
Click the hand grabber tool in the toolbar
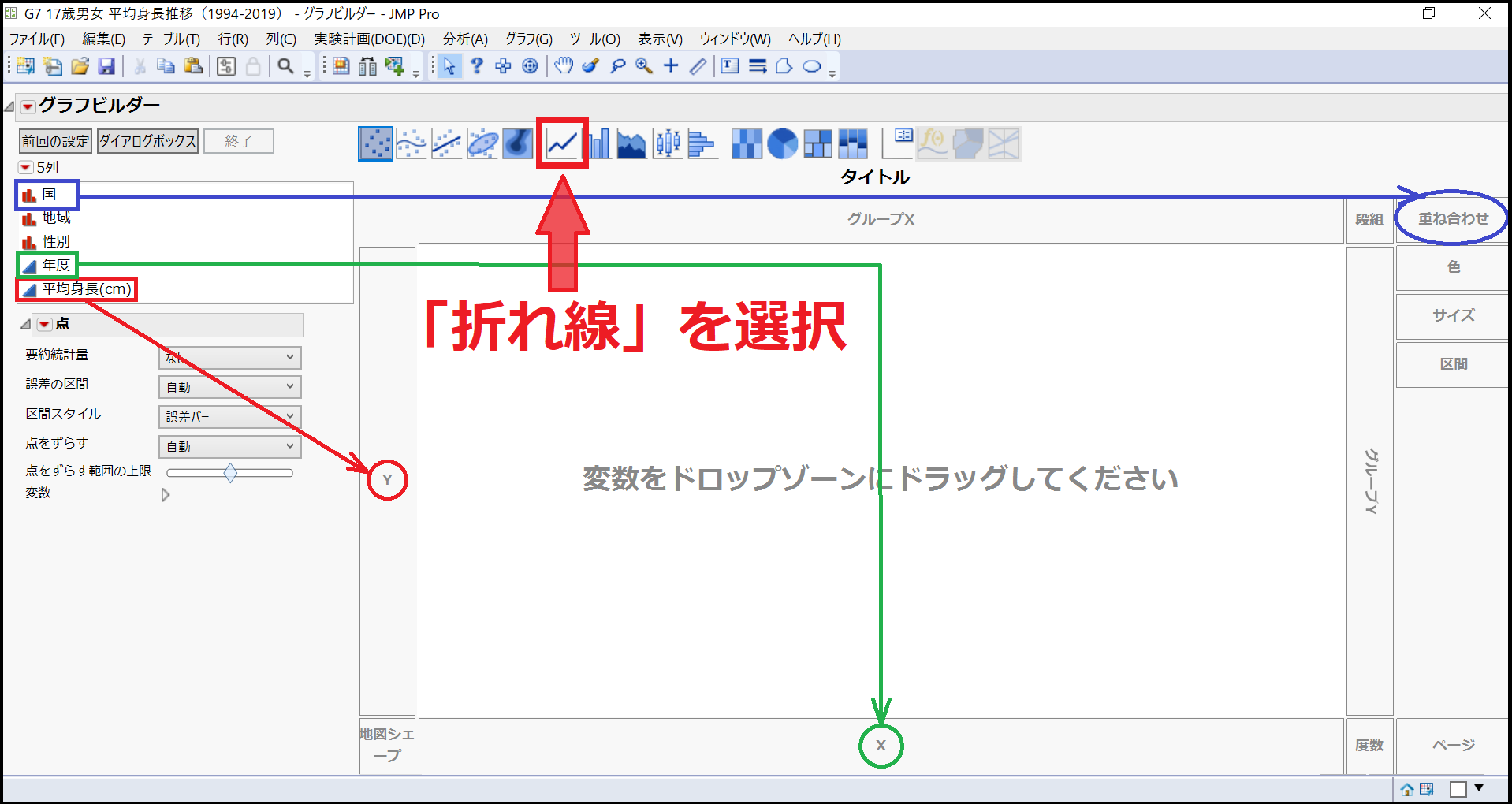click(563, 66)
